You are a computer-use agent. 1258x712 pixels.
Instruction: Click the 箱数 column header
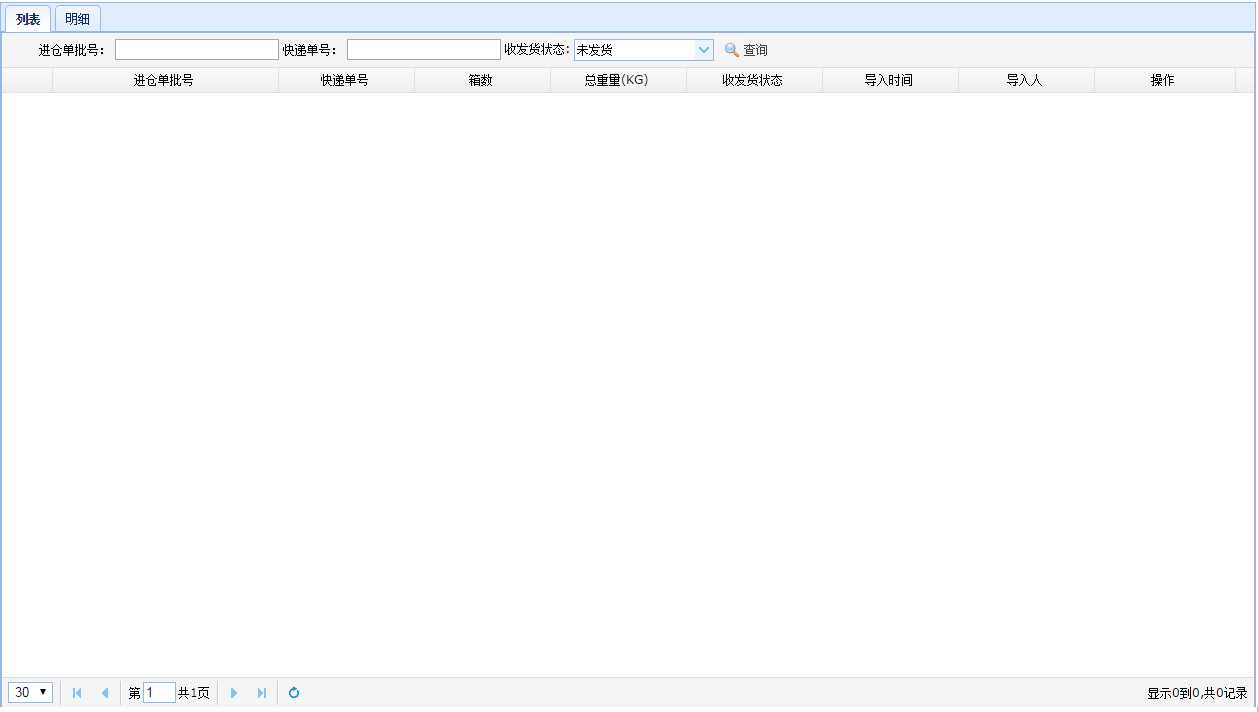pos(482,80)
